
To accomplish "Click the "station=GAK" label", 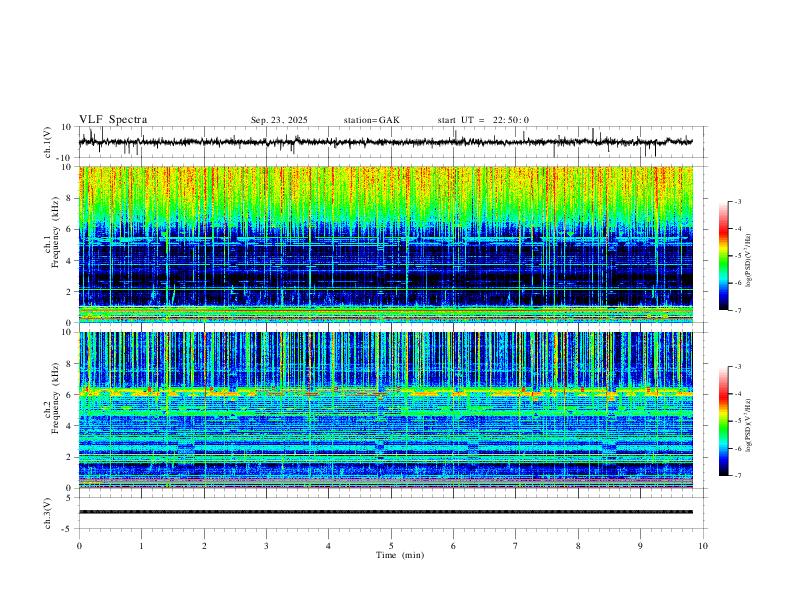I will 371,120.
